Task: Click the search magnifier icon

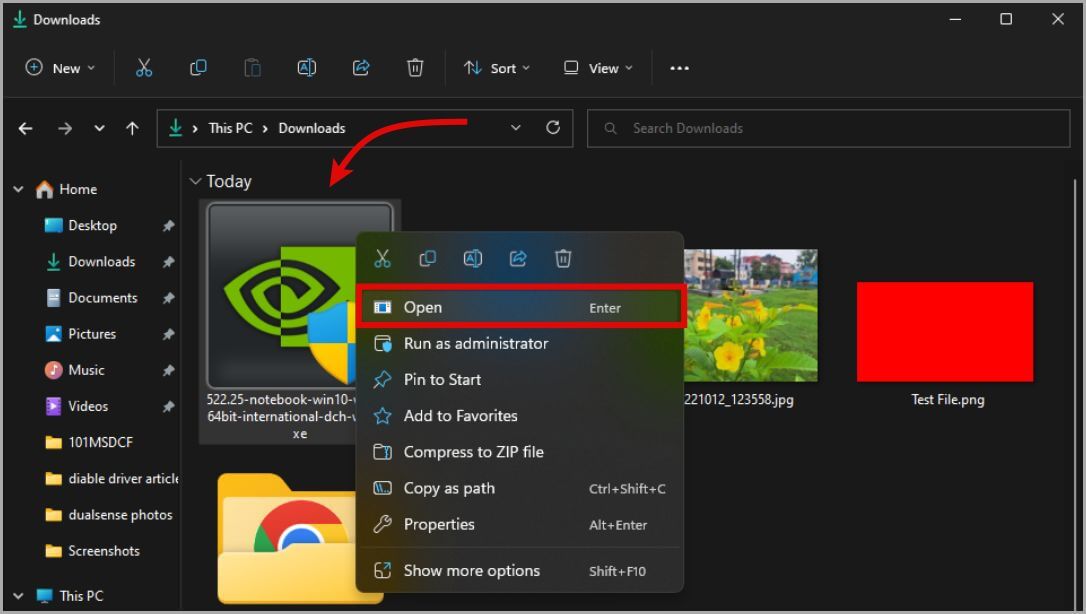Action: [x=610, y=128]
